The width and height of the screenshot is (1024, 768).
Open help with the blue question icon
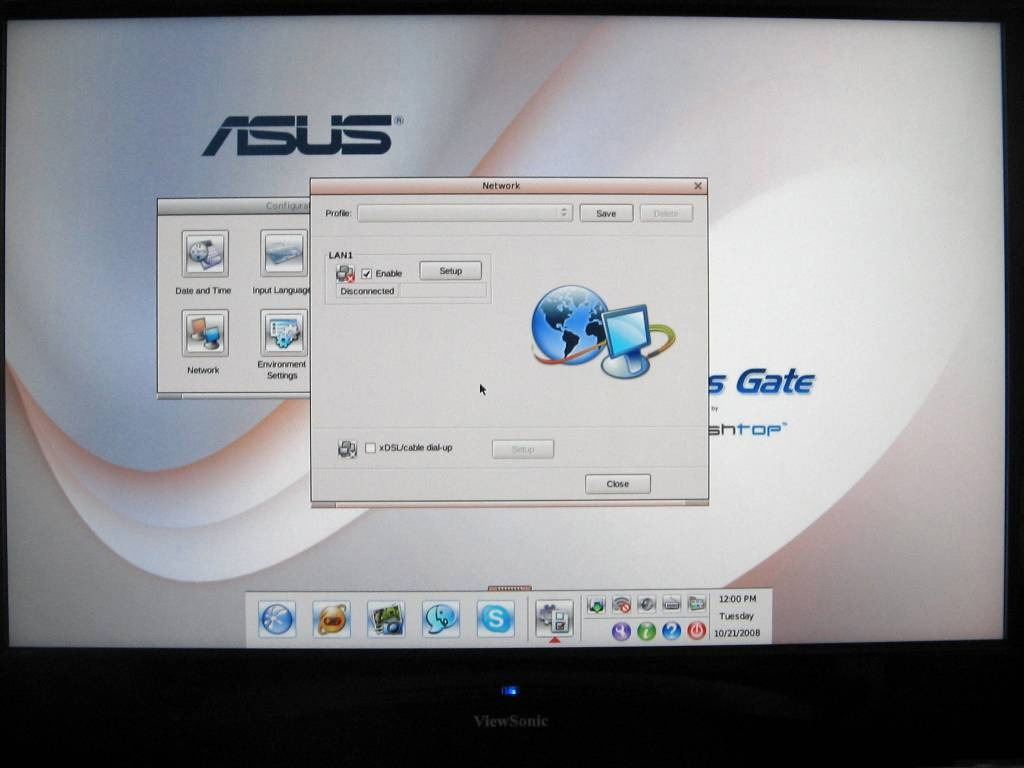click(x=671, y=631)
